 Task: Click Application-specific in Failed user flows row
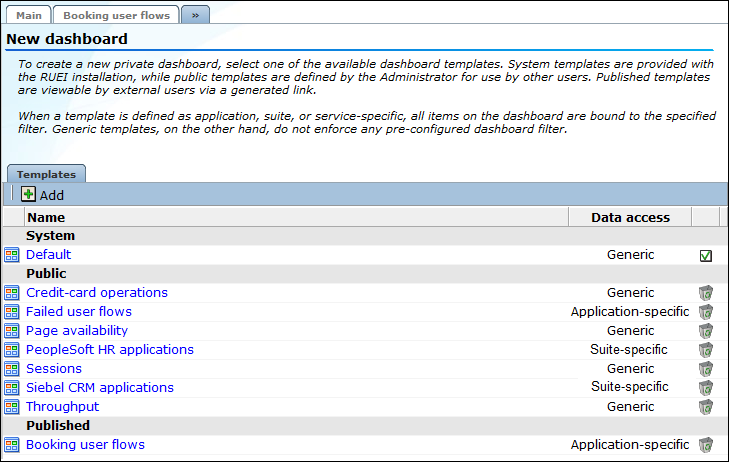click(630, 312)
